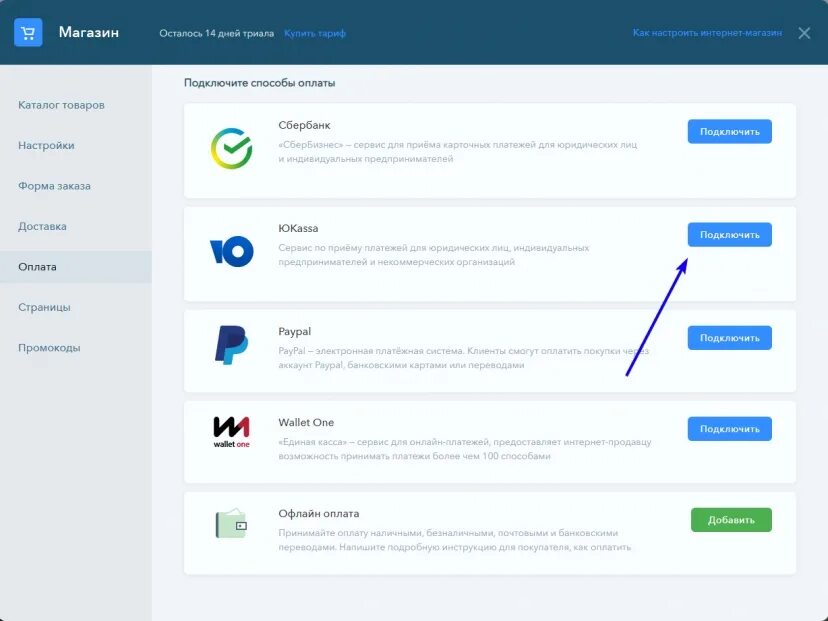The height and width of the screenshot is (621, 828).
Task: Click the shopping cart store icon
Action: 28,33
